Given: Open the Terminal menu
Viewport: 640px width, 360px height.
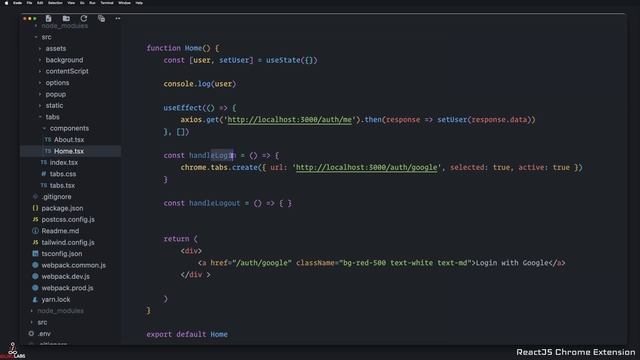Looking at the screenshot, I should [x=107, y=3].
